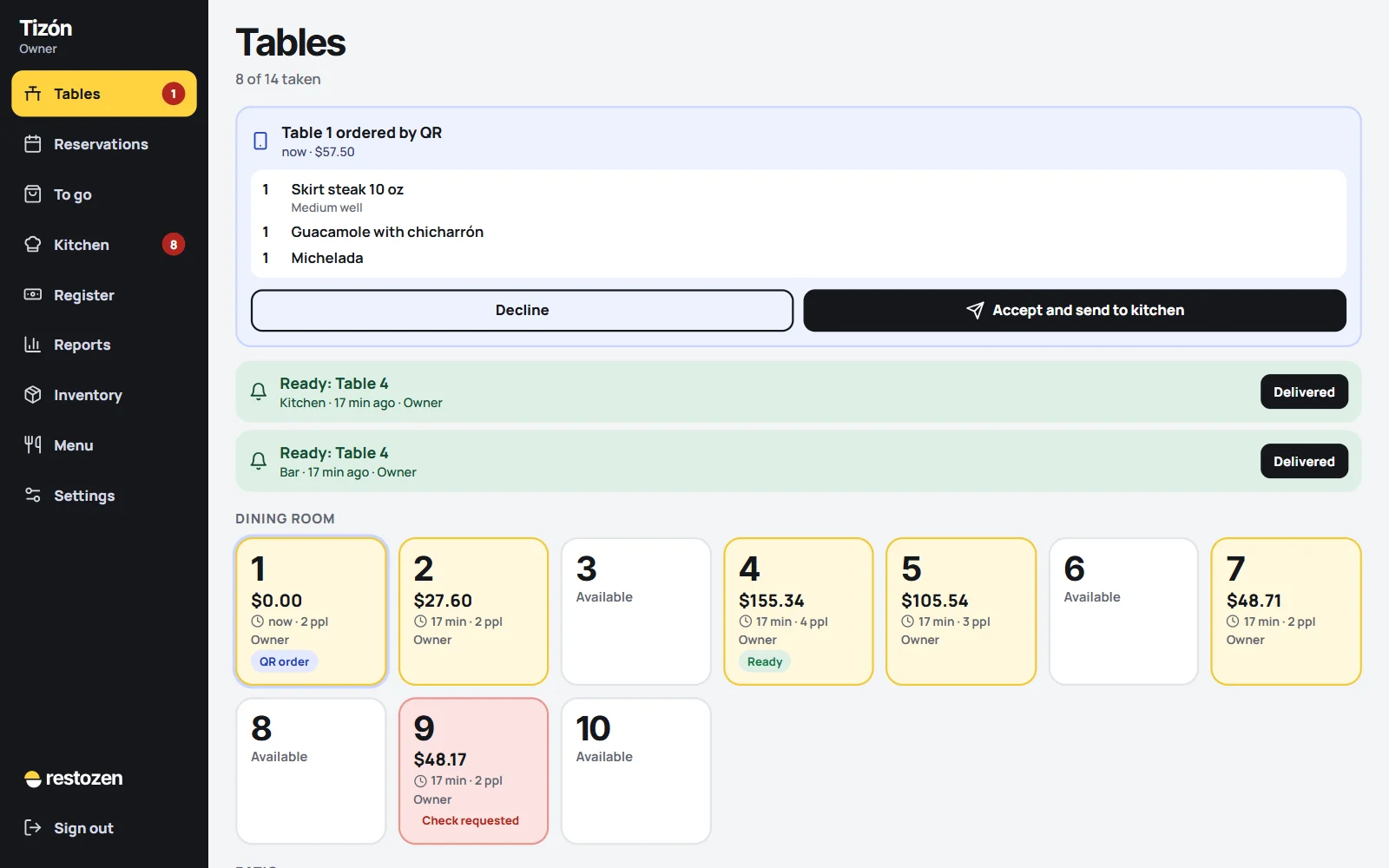
Task: Mark Bar order for Table 4 delivered
Action: (1304, 462)
